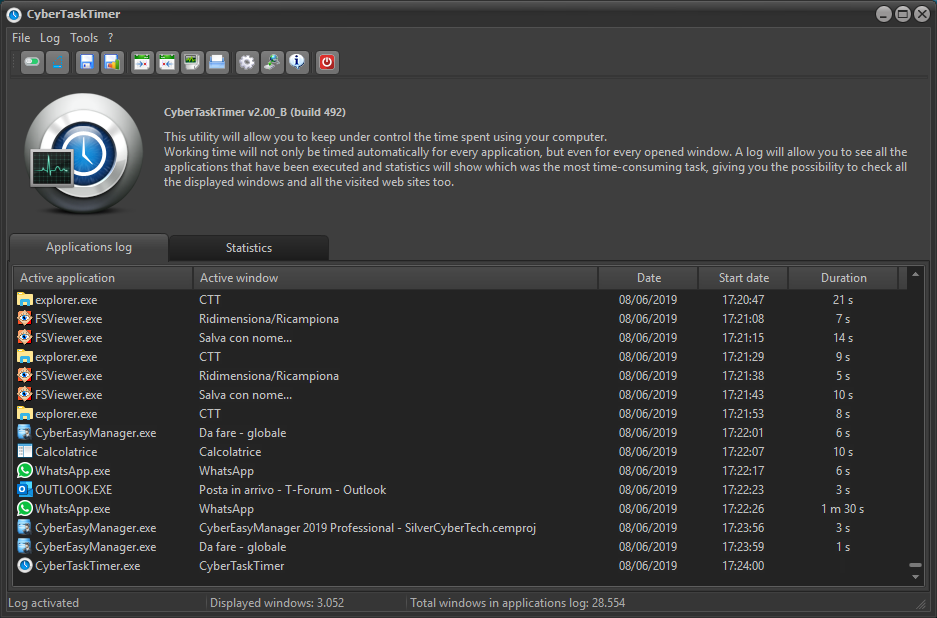The width and height of the screenshot is (937, 618).
Task: Click 'Displayed windows: 3.052' status entry
Action: [x=277, y=603]
